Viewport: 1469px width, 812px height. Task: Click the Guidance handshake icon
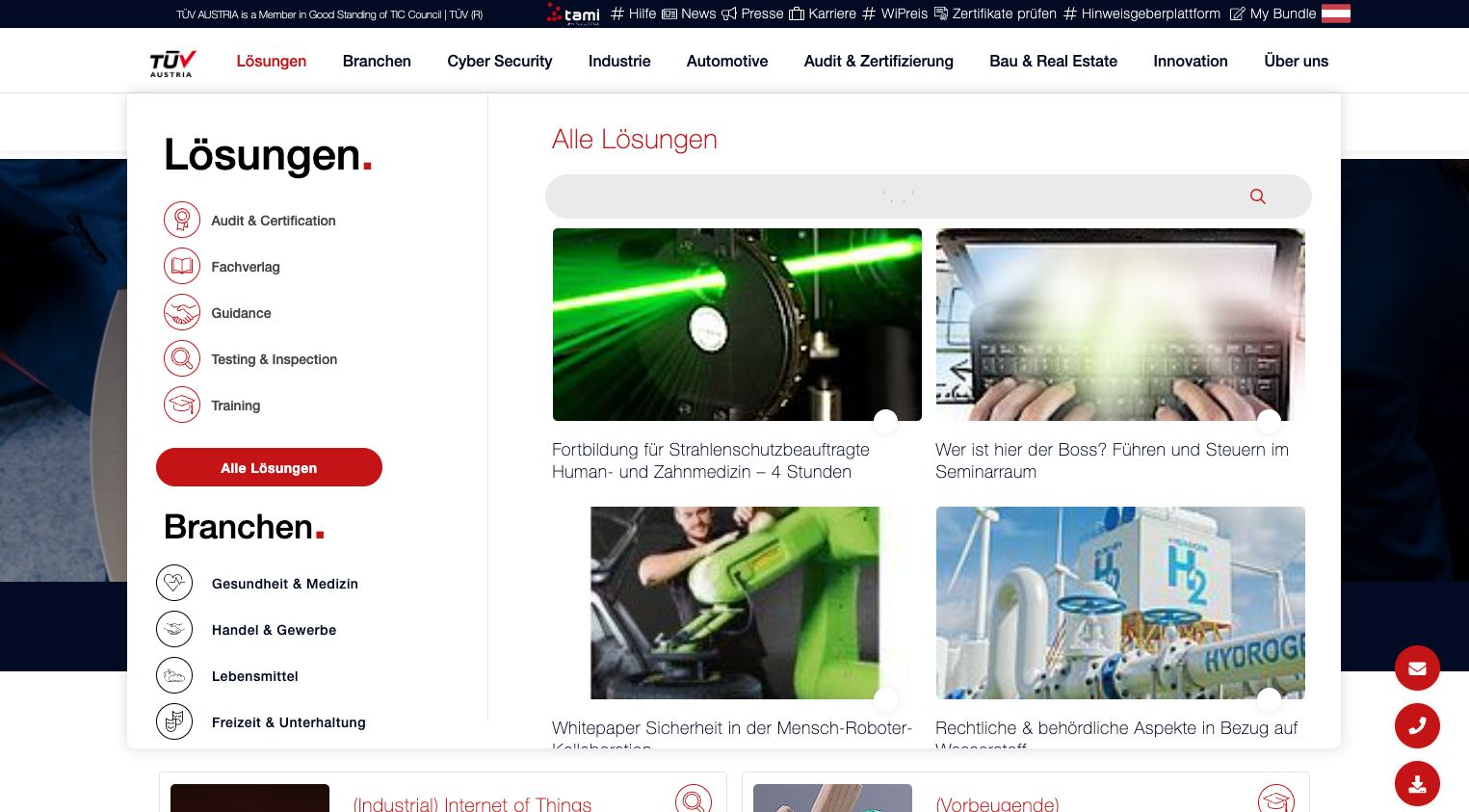pos(182,312)
